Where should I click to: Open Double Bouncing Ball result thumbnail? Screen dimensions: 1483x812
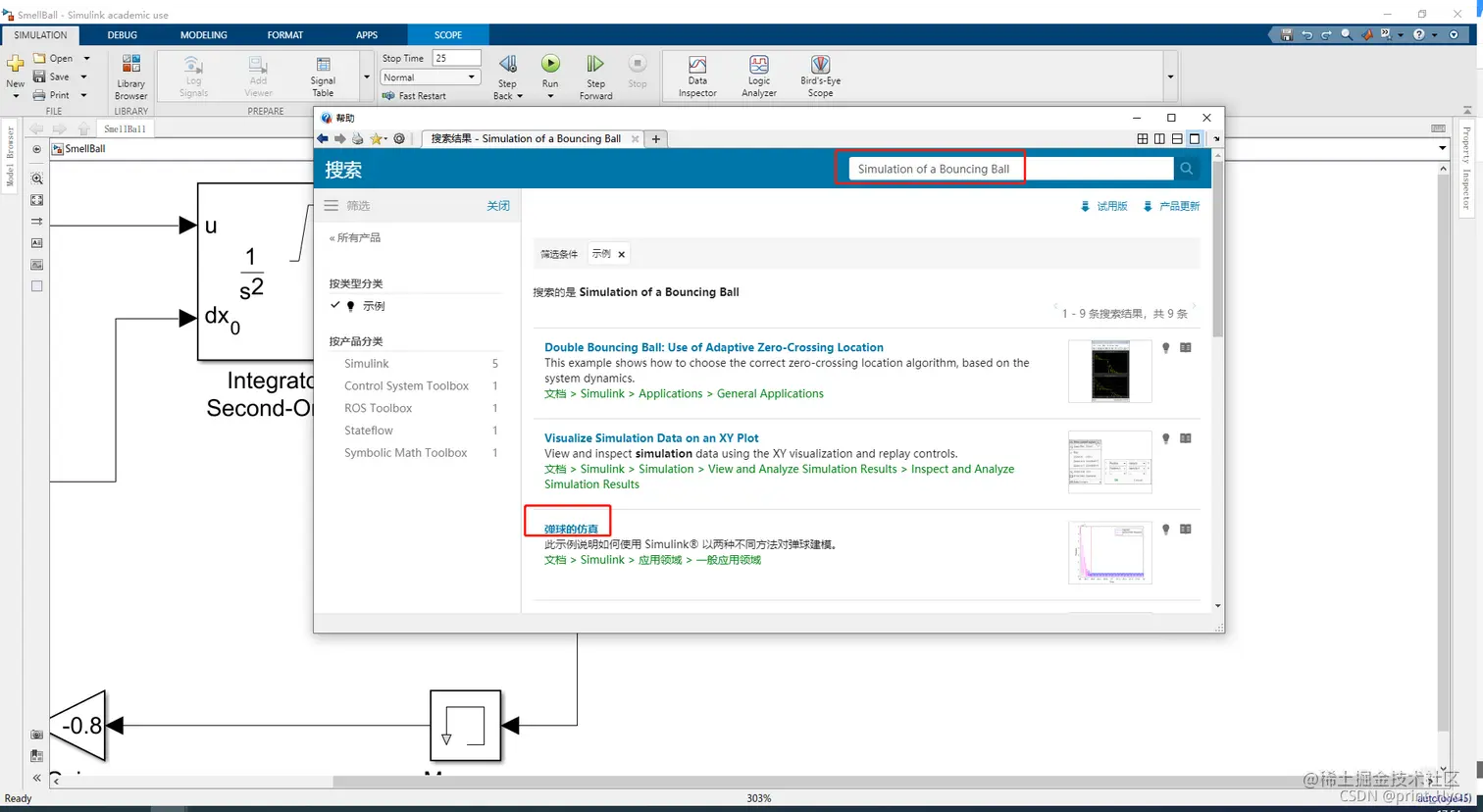pos(1110,372)
